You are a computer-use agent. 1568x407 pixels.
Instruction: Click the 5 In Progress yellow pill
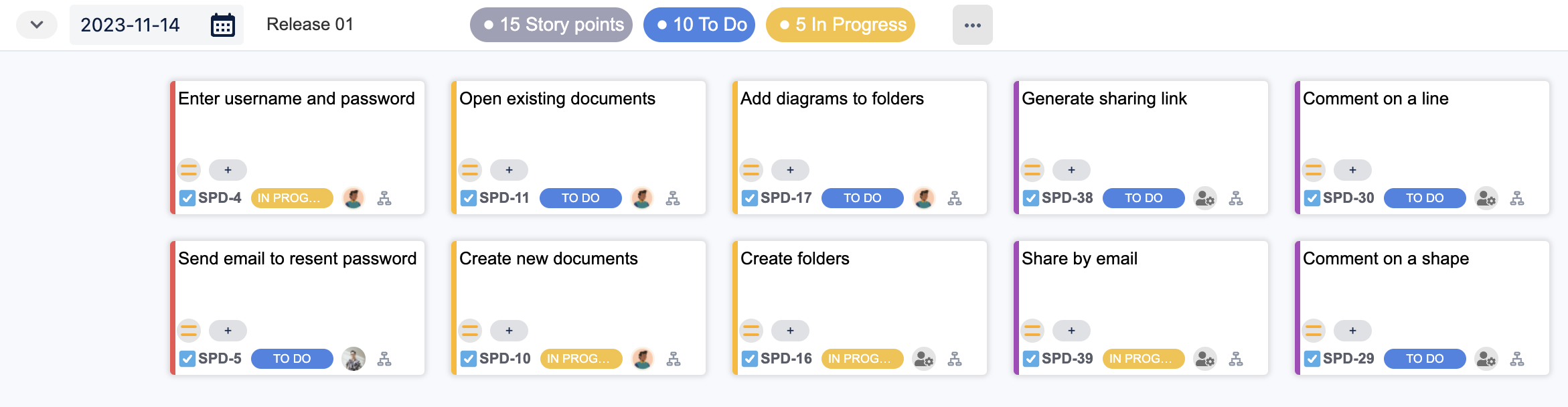tap(840, 25)
